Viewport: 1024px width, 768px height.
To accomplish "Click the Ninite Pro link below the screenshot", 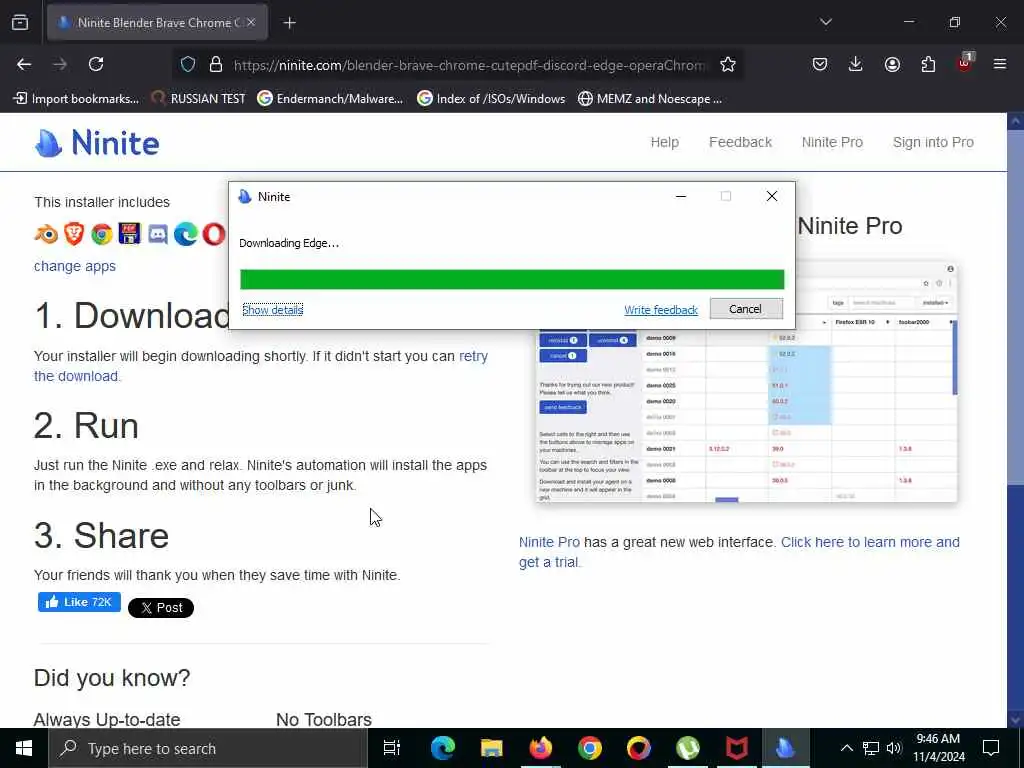I will point(549,542).
